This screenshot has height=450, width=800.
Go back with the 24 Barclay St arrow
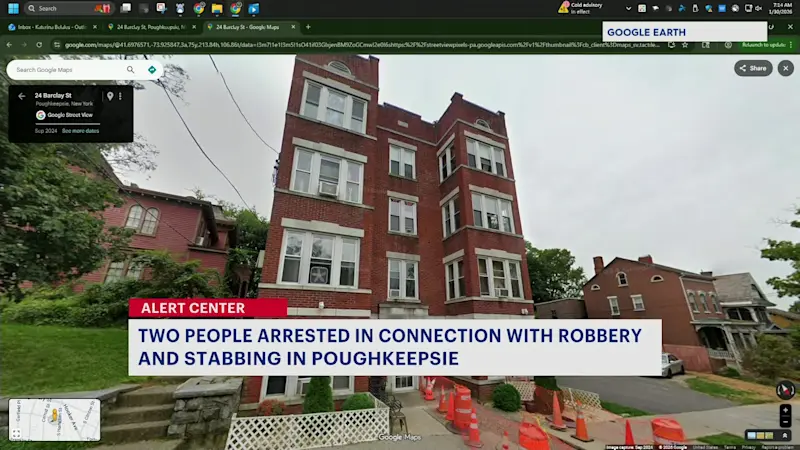[21, 96]
